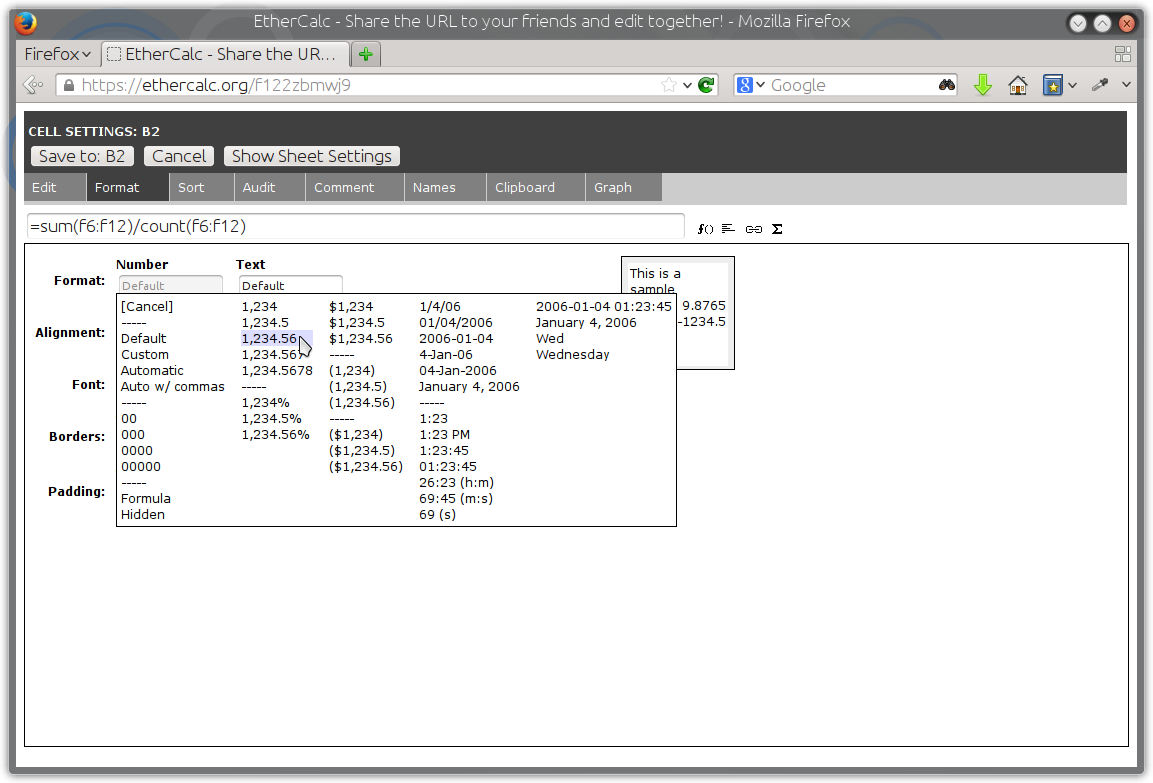1153x783 pixels.
Task: Click the function list icon beside formula bar
Action: (x=705, y=229)
